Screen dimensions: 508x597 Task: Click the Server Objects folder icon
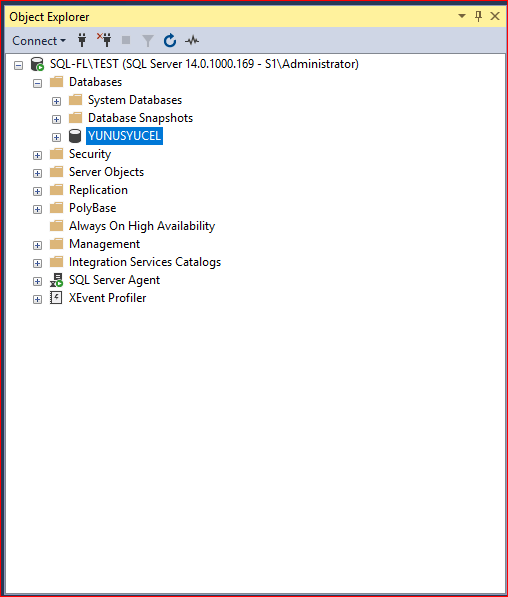pos(56,172)
